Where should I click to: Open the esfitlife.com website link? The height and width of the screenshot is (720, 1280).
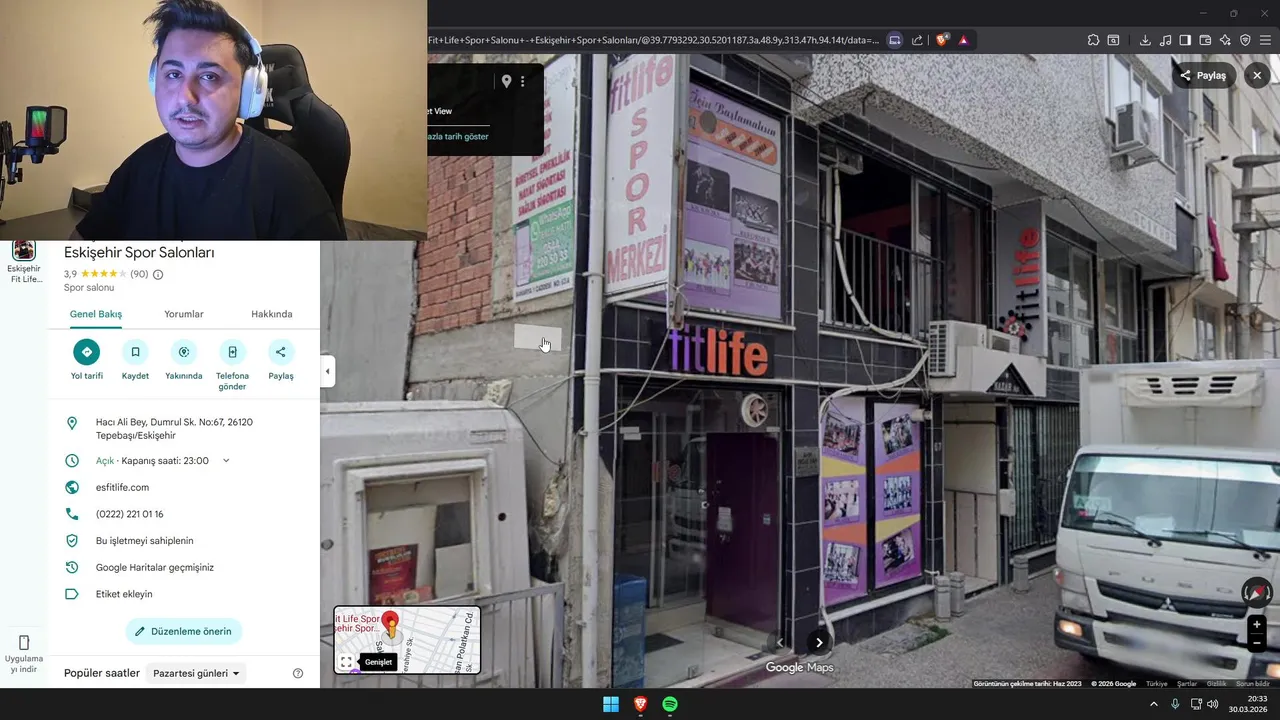(x=122, y=487)
